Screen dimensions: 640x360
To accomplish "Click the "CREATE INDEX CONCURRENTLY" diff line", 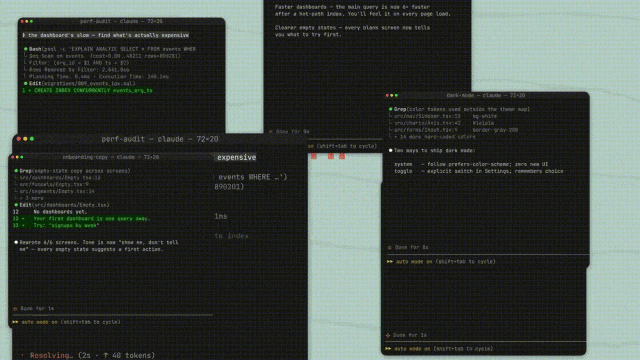I will pyautogui.click(x=87, y=91).
